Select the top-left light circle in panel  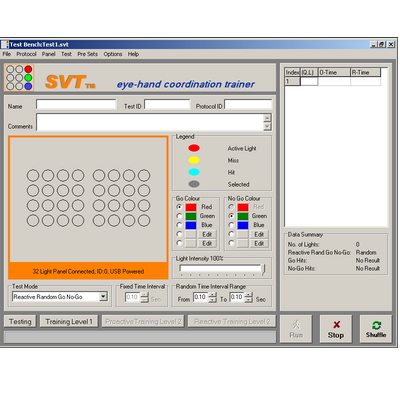[x=33, y=175]
